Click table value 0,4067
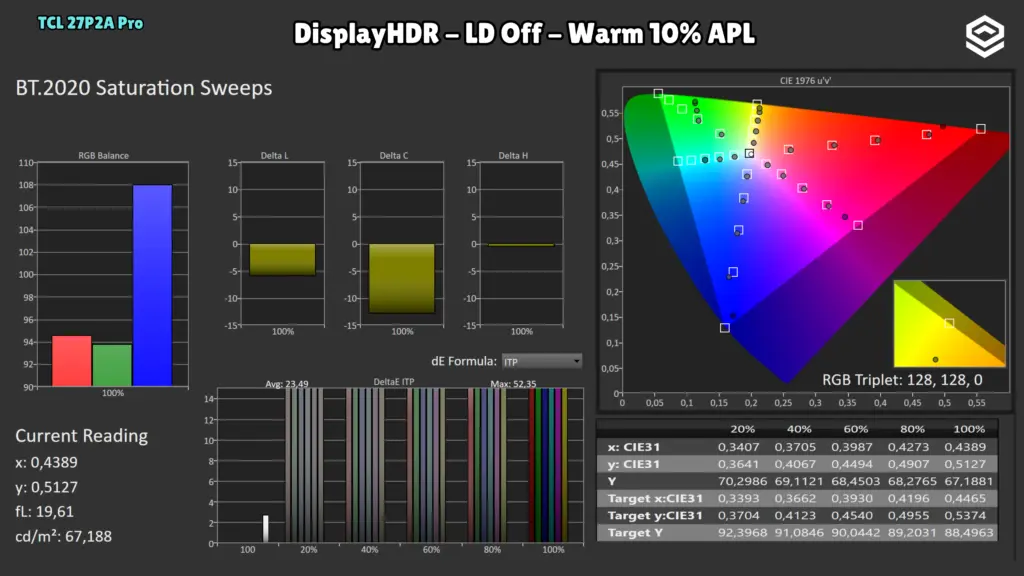This screenshot has width=1024, height=576. tap(795, 464)
